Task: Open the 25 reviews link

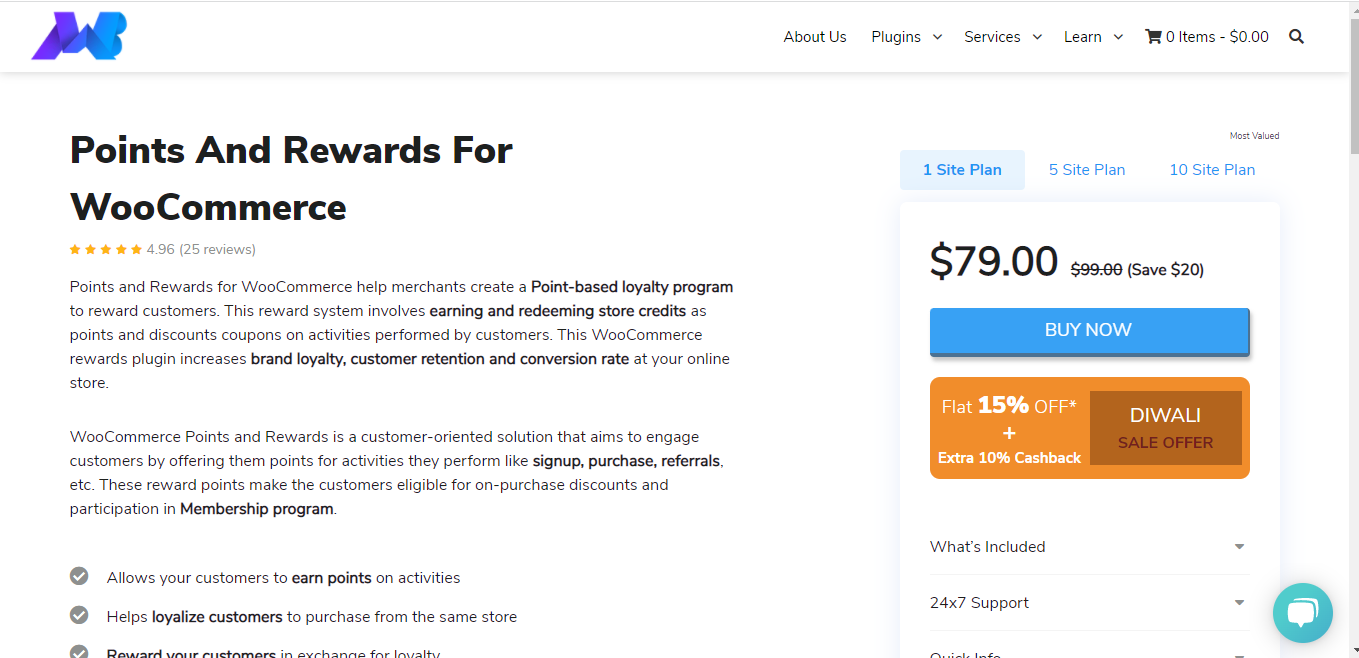Action: click(x=217, y=250)
